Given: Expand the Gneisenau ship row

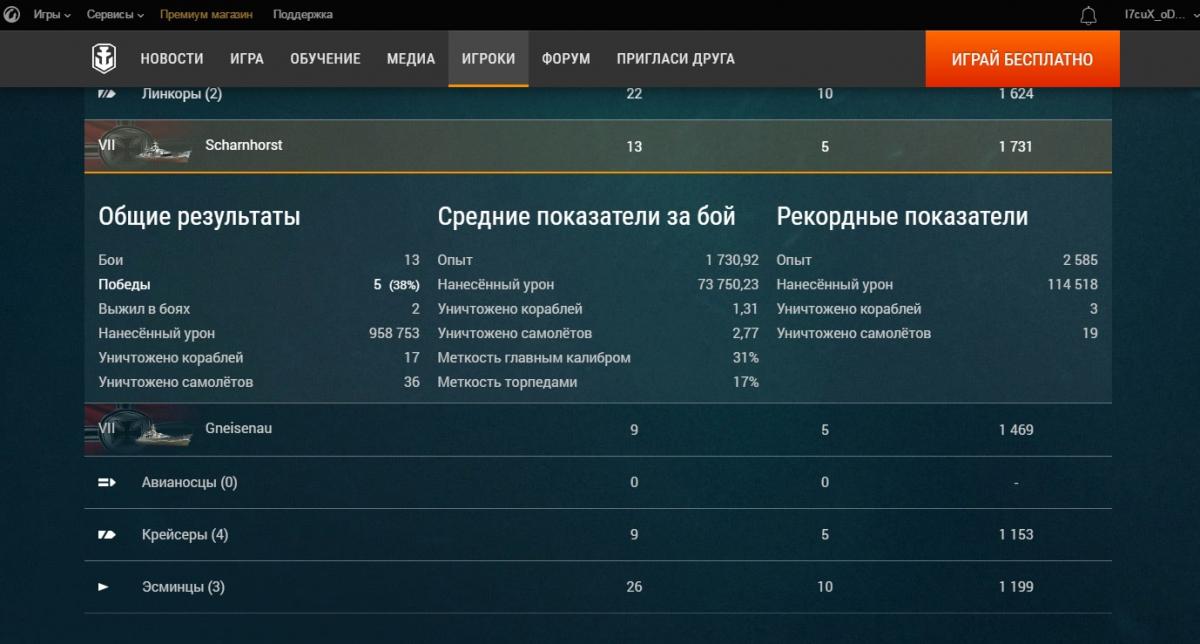Looking at the screenshot, I should coord(598,430).
